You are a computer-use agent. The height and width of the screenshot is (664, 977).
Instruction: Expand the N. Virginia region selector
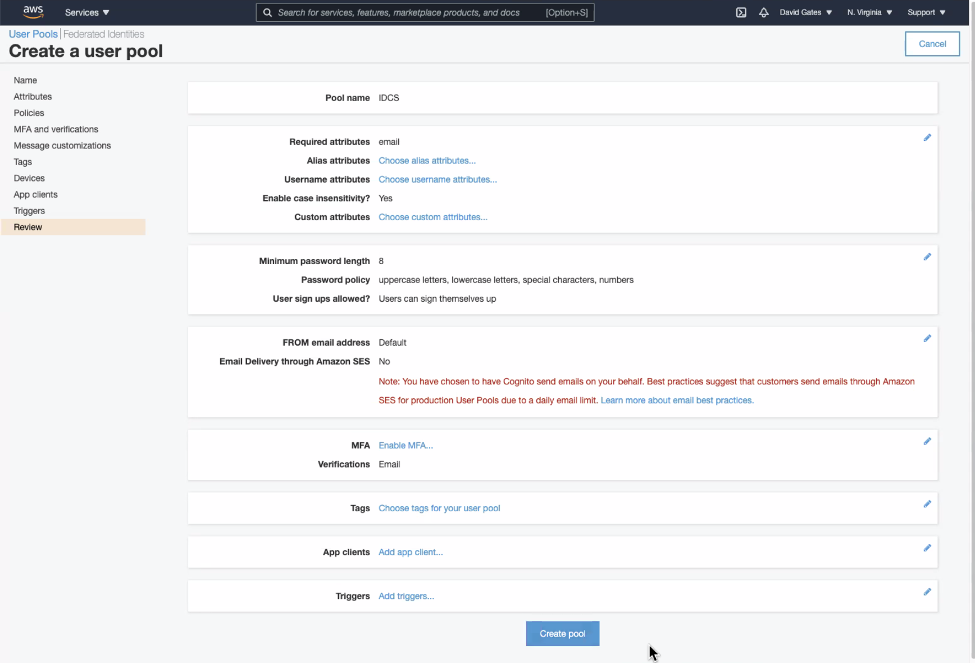[x=869, y=13]
